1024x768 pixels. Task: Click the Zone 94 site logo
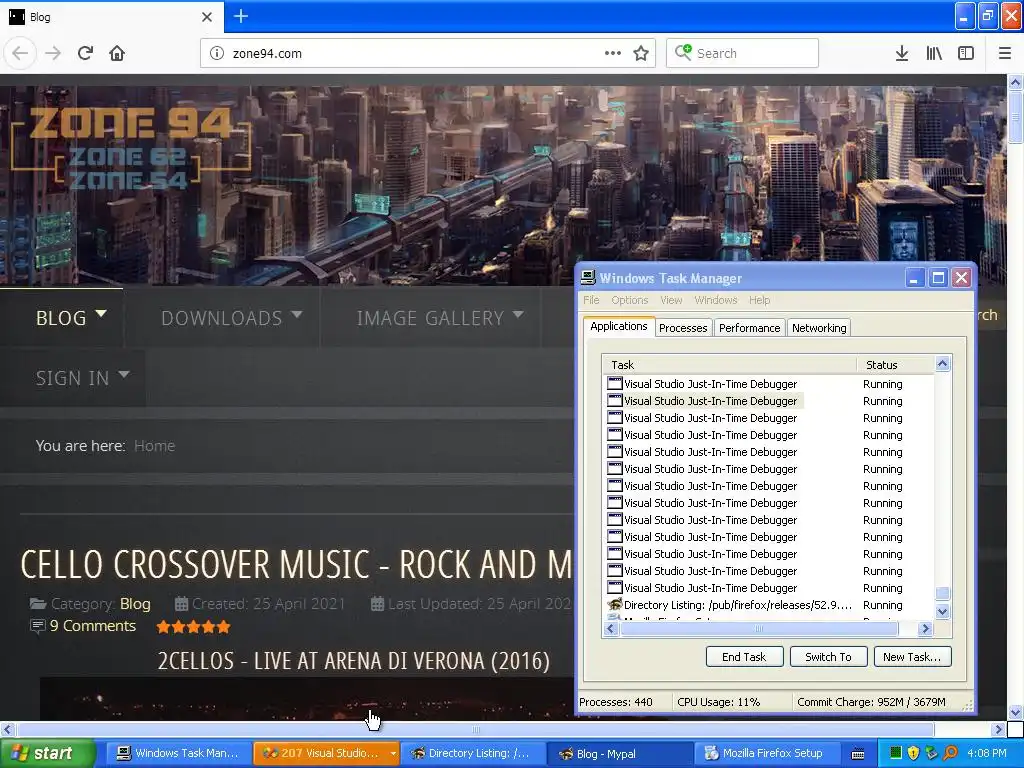[x=131, y=148]
